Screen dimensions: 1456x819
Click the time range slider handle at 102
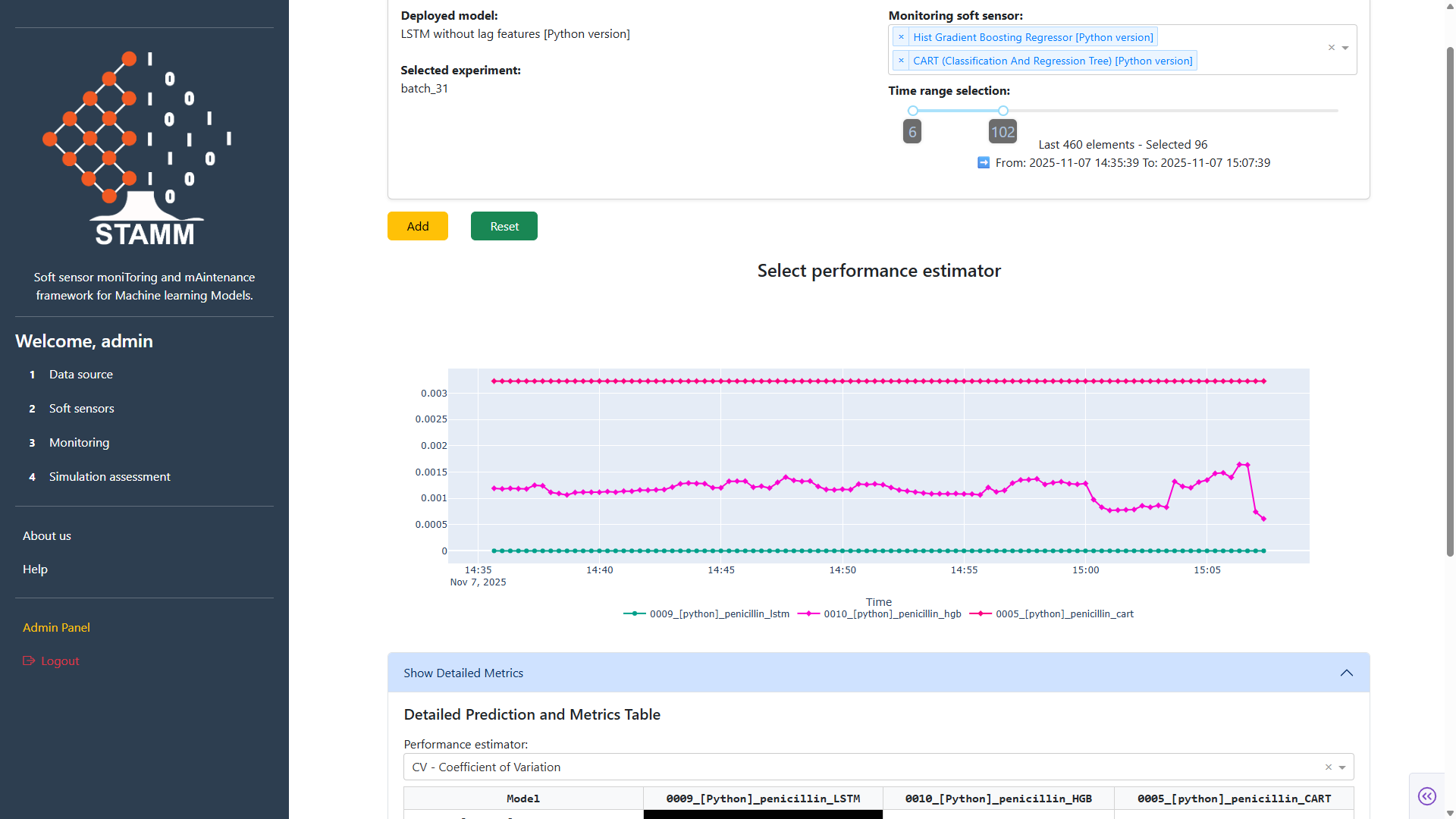(1003, 111)
